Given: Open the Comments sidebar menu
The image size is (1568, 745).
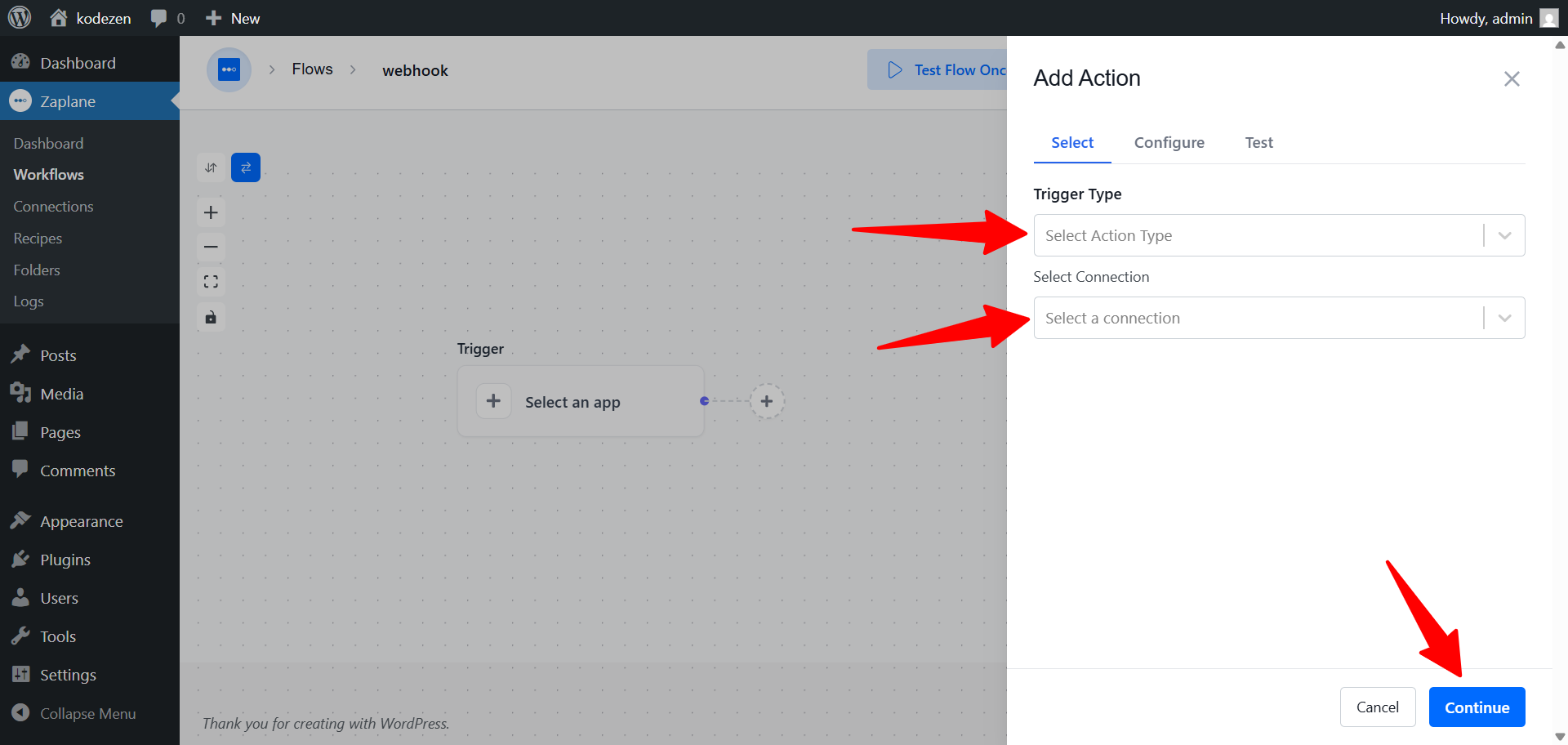Looking at the screenshot, I should click(x=90, y=471).
